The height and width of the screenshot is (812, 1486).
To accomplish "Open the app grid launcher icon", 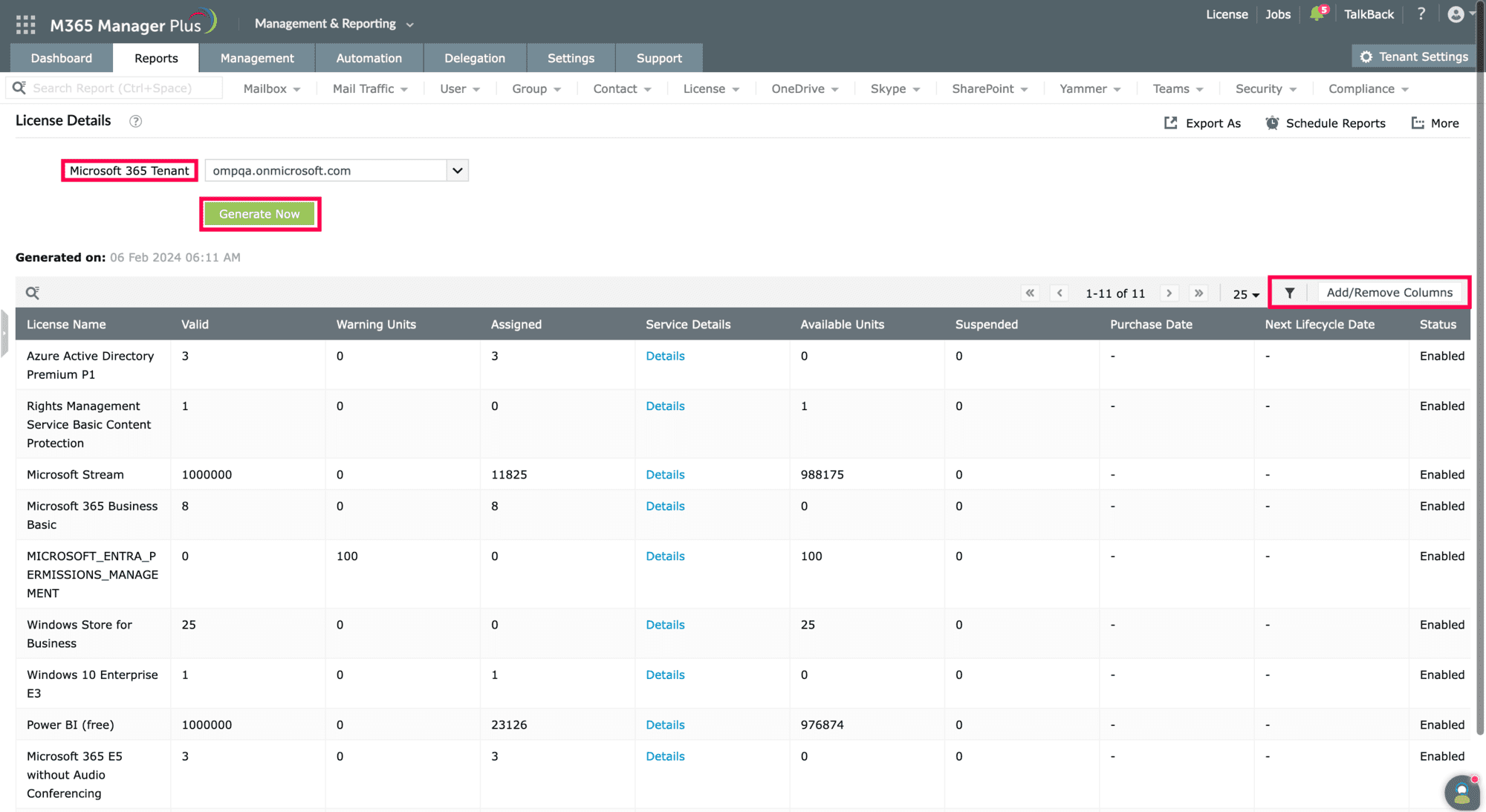I will (x=25, y=25).
